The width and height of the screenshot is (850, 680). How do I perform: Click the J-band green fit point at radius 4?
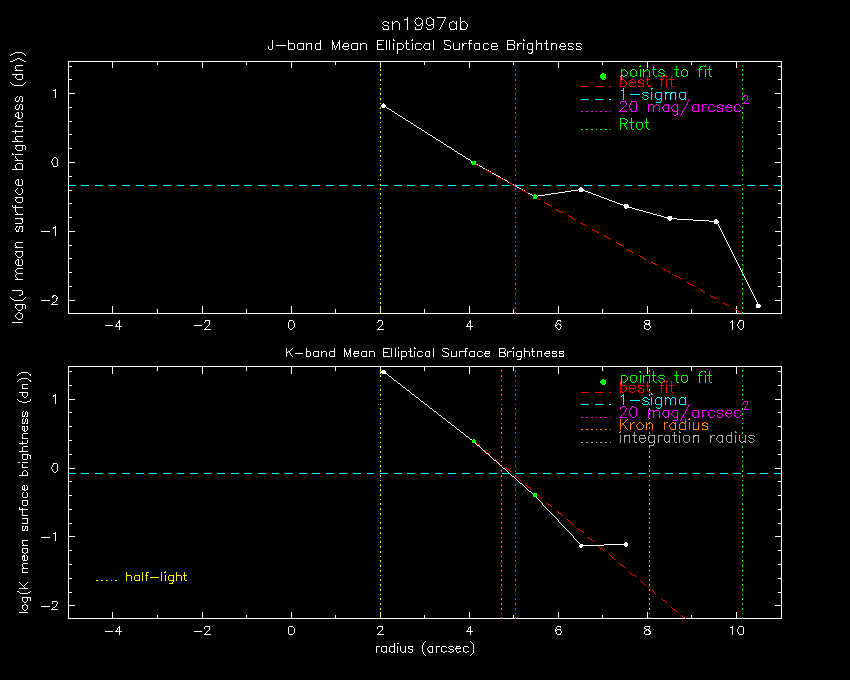click(x=473, y=162)
